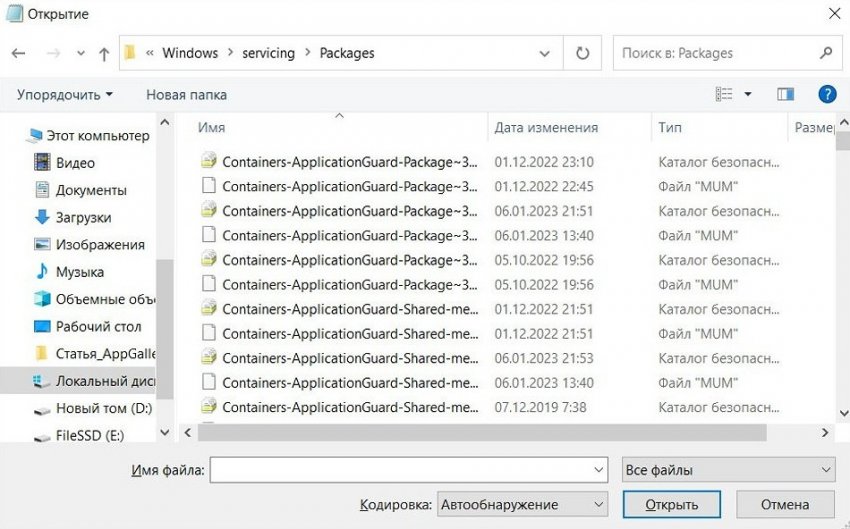This screenshot has width=850, height=529.
Task: Click the search magnifier icon
Action: (826, 53)
